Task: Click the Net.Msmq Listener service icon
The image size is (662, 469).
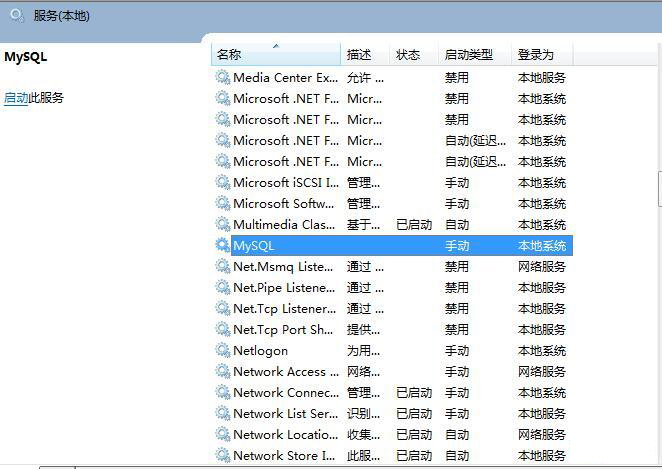Action: pyautogui.click(x=222, y=266)
